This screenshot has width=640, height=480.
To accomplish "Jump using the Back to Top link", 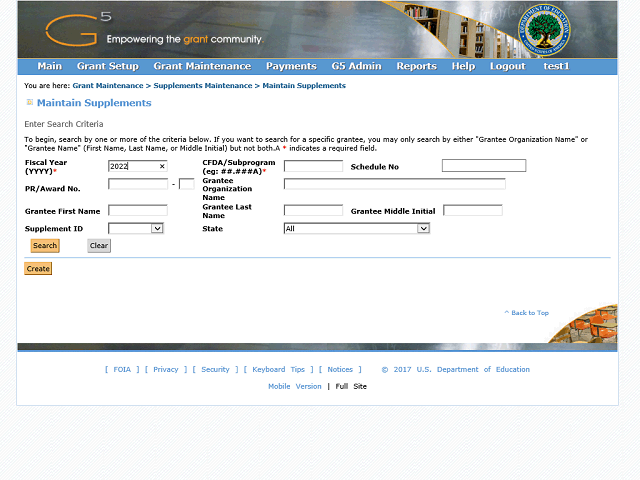I will click(527, 313).
